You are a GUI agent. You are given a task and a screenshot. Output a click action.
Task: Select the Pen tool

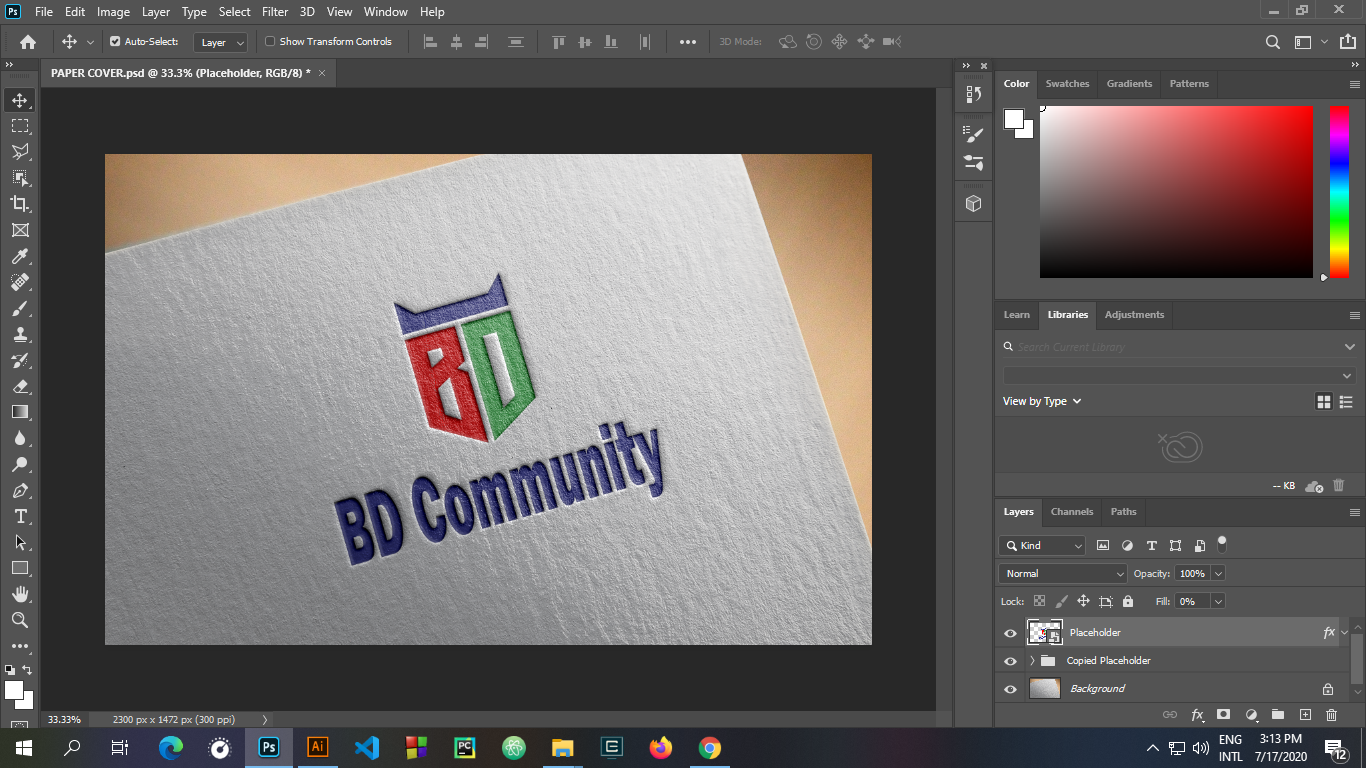pos(20,490)
